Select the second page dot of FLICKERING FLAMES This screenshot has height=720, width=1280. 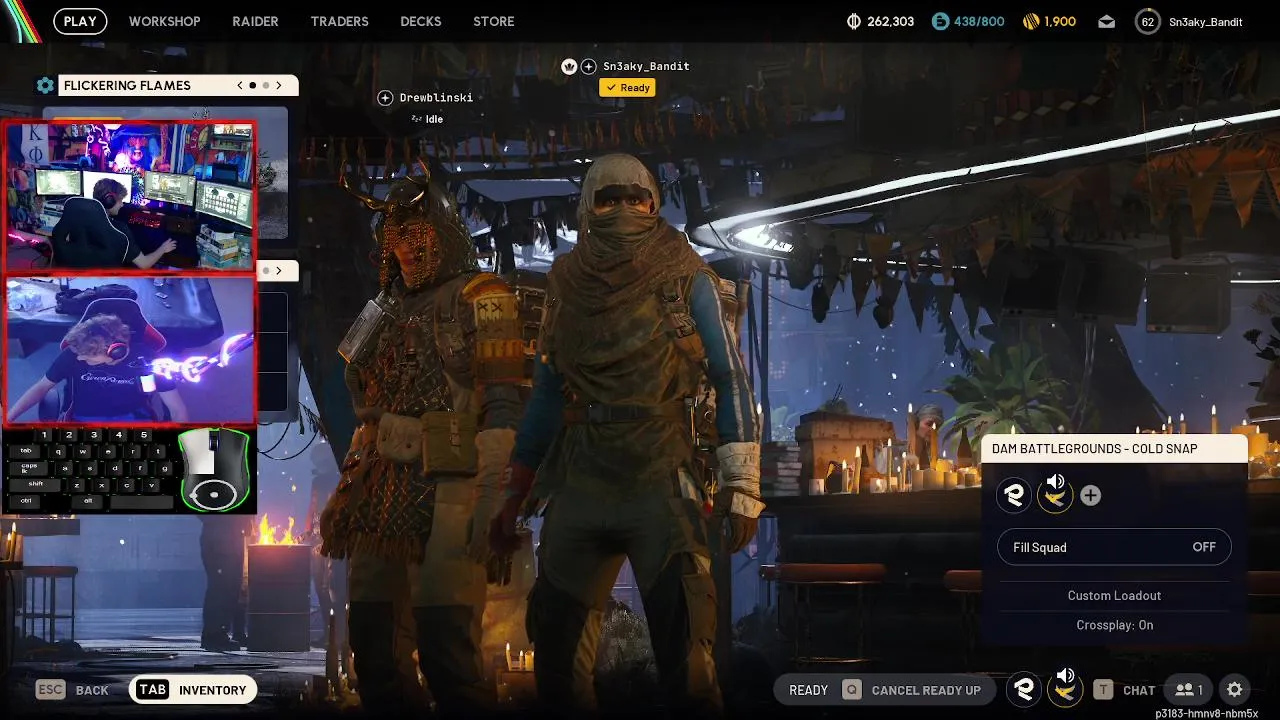(x=266, y=85)
